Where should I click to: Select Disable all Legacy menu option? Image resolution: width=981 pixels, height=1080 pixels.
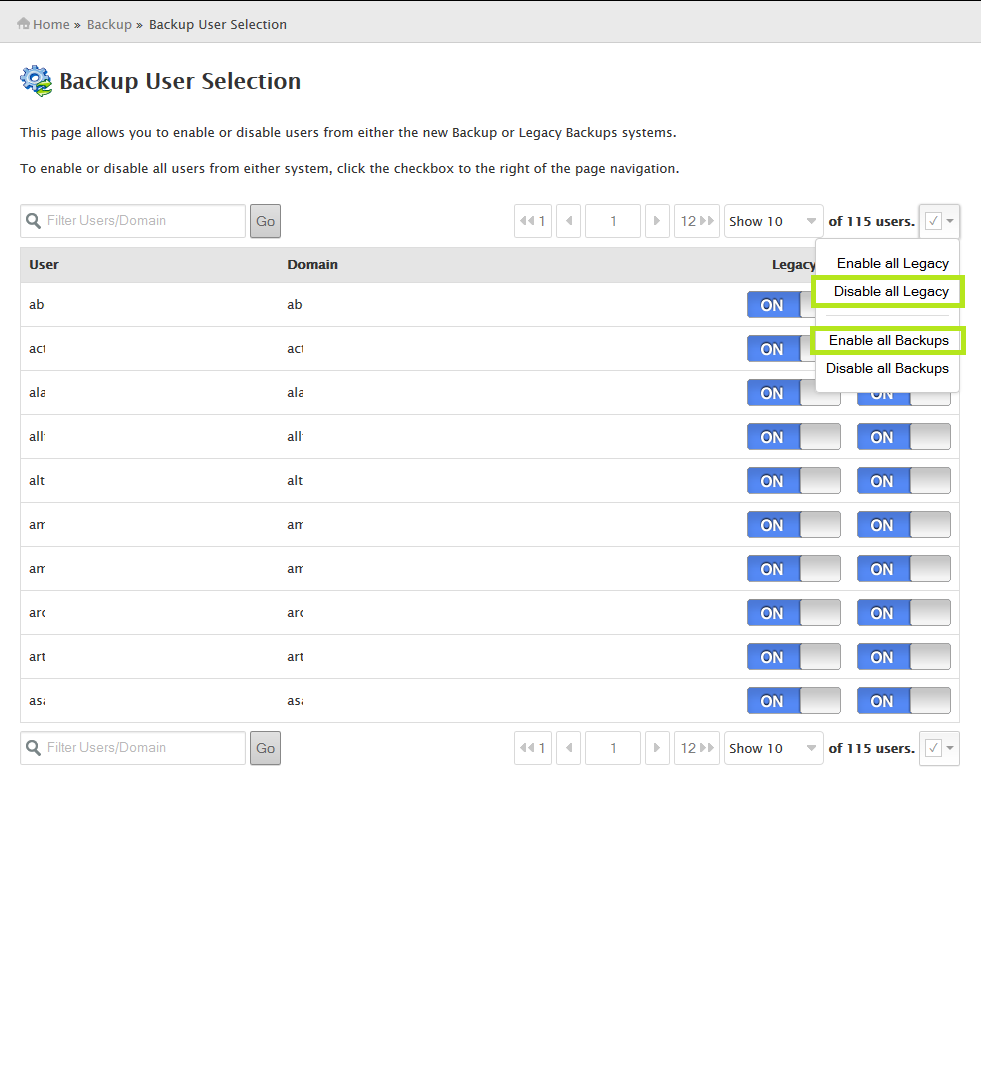coord(891,291)
